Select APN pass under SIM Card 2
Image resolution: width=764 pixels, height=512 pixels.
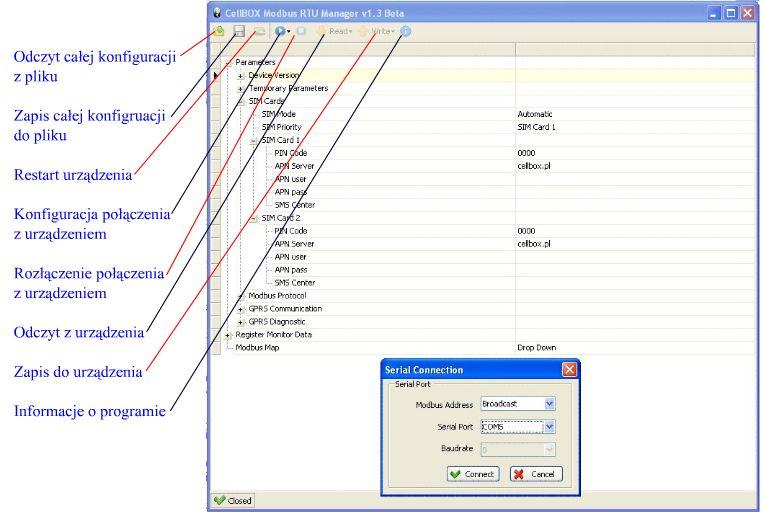pos(290,270)
